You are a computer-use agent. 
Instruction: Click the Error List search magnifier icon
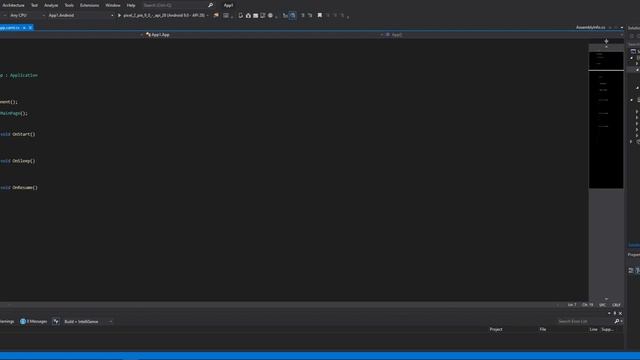[616, 322]
